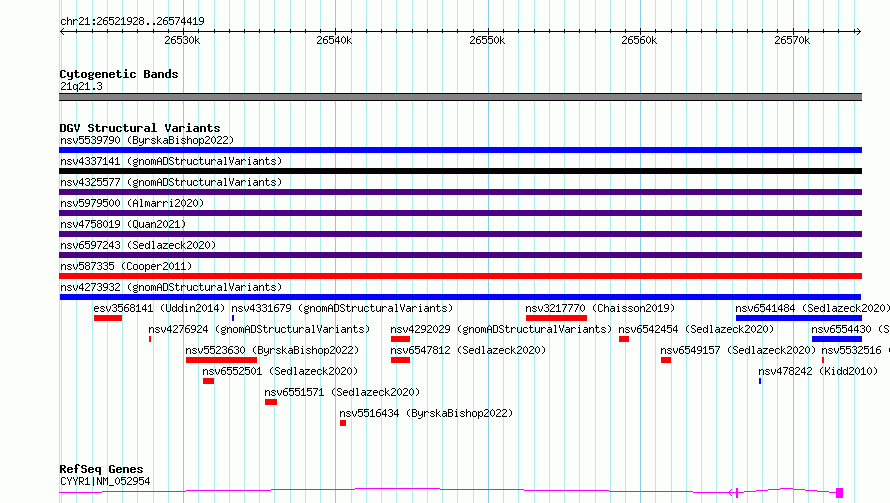The image size is (890, 503).
Task: Click the red bar of nsv5523630
Action: click(x=221, y=360)
